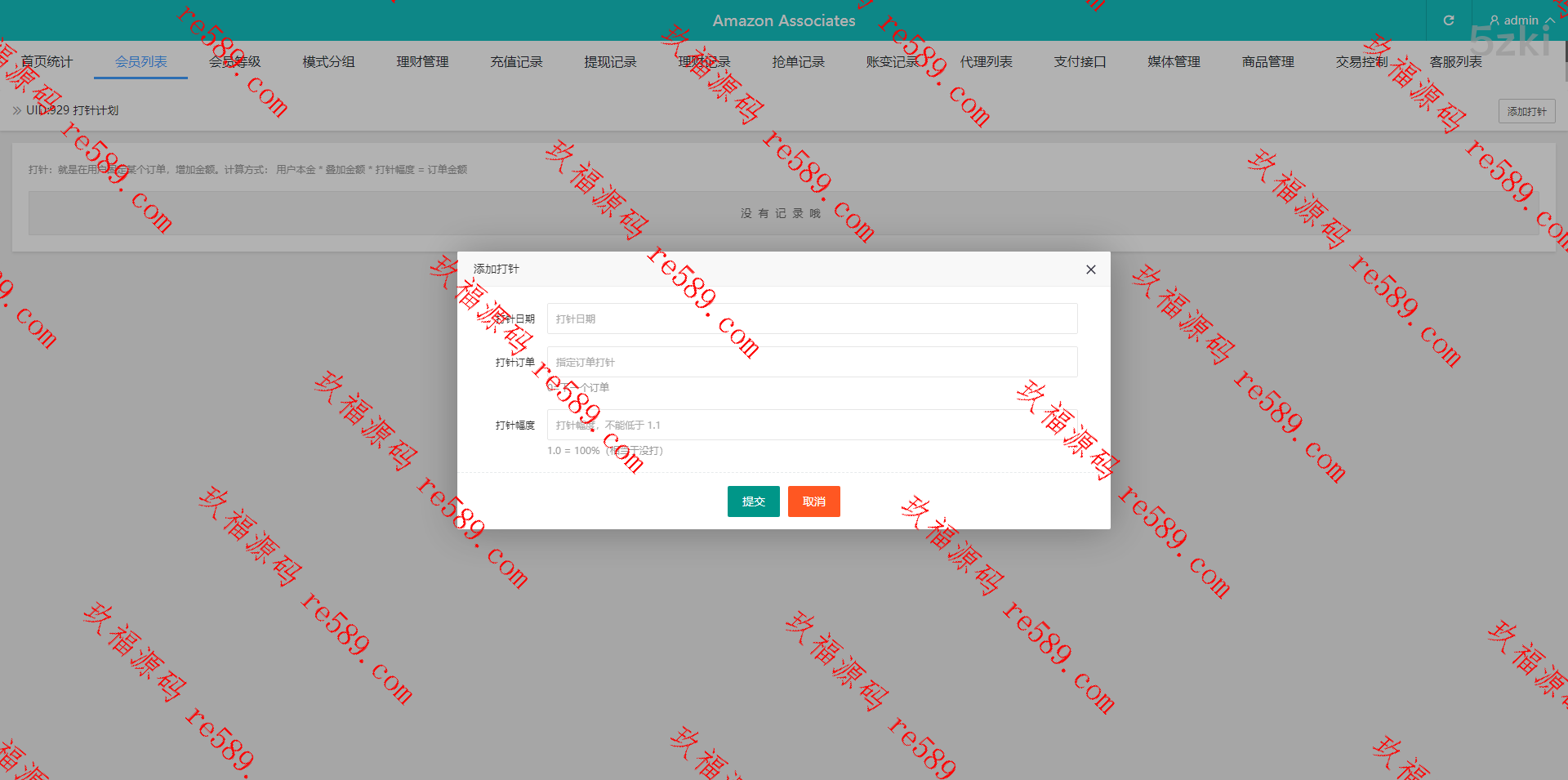
Task: Focus the 打针订单 input field
Action: click(x=812, y=362)
